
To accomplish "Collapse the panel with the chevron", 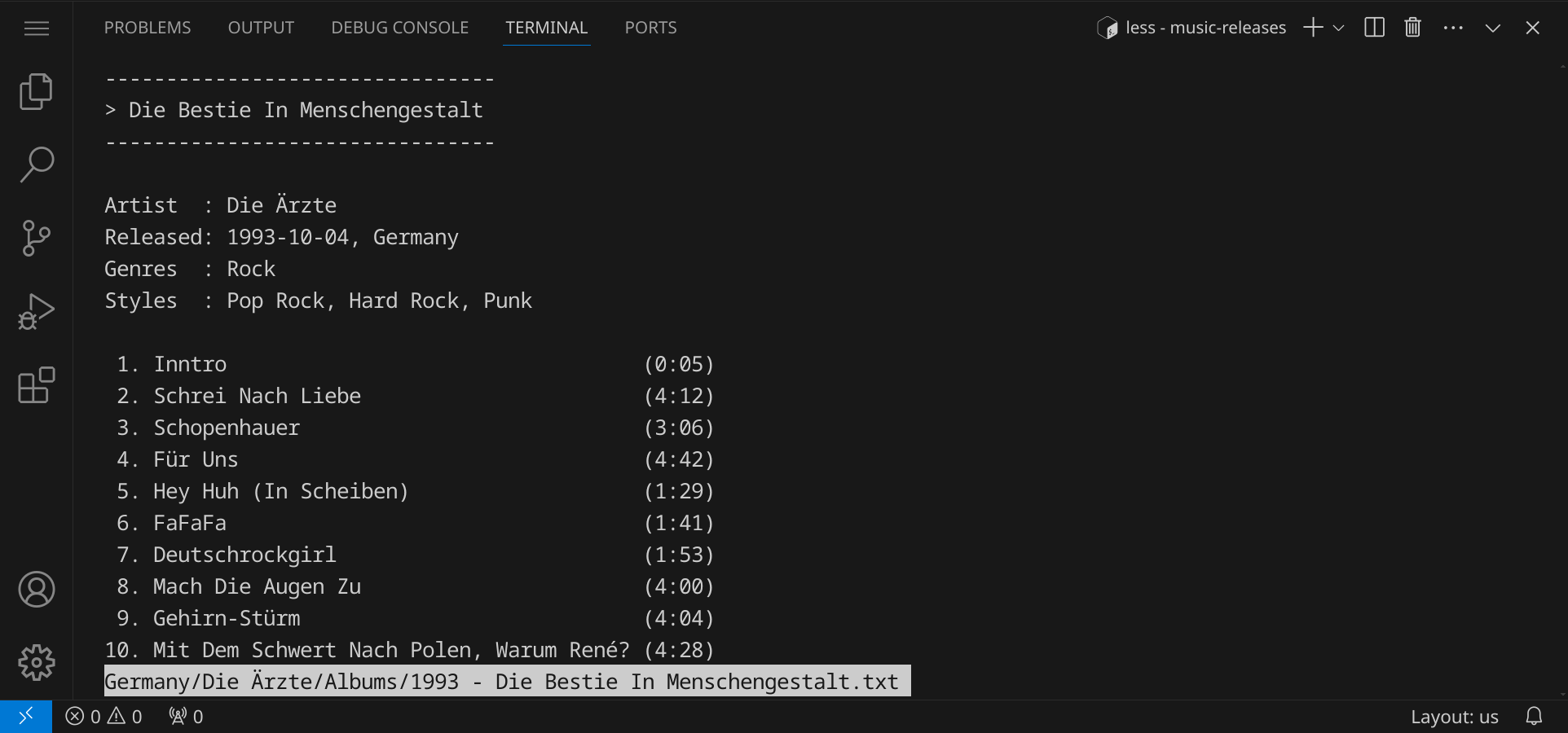I will pos(1492,28).
